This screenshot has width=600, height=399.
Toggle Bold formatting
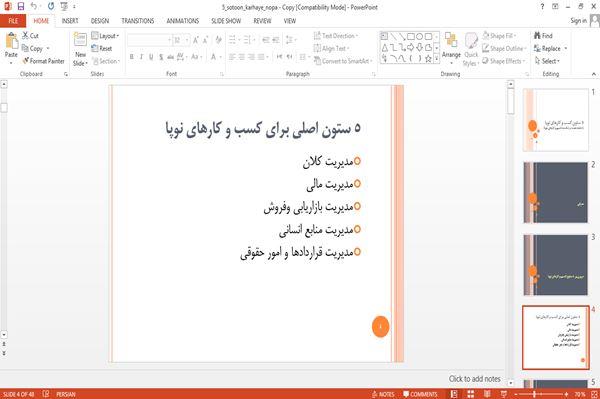(132, 57)
